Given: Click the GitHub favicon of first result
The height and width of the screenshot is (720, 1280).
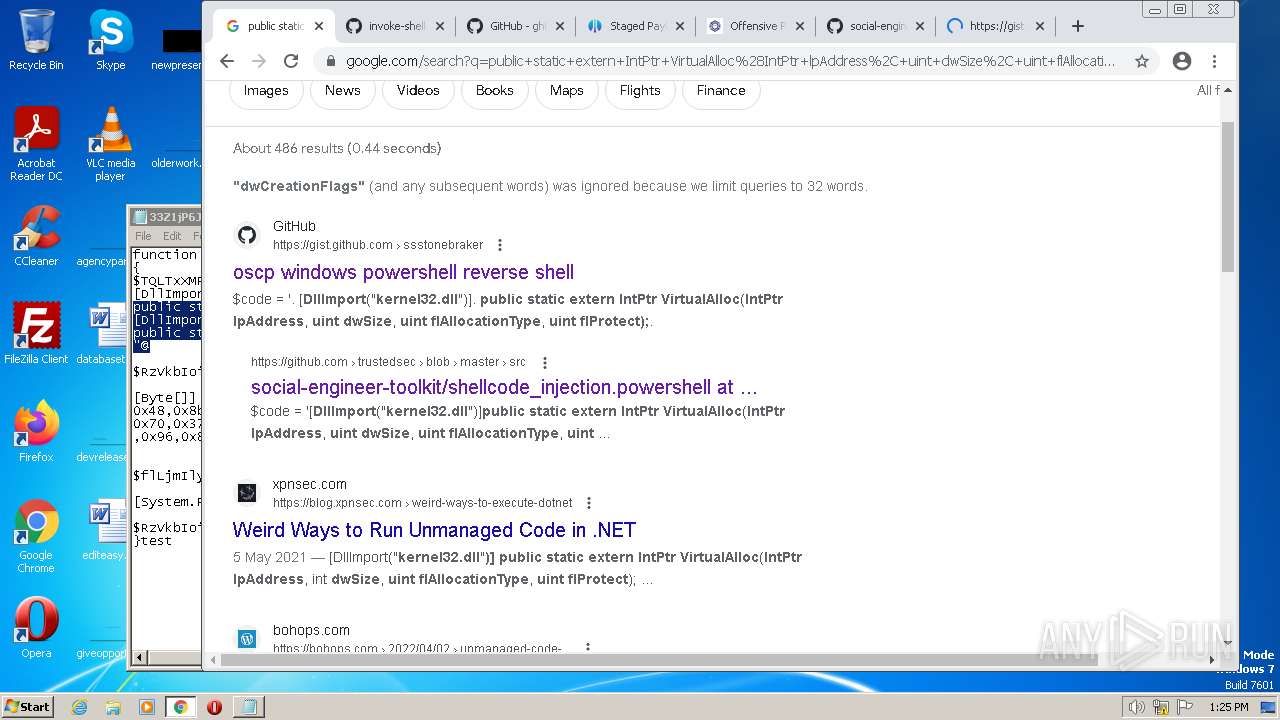Looking at the screenshot, I should pos(247,235).
